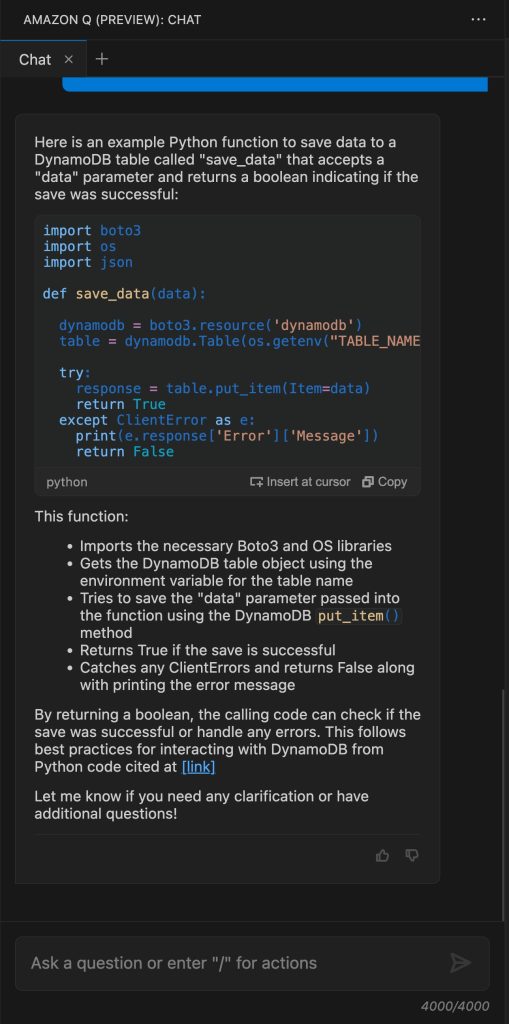Close the Chat tab

click(69, 59)
